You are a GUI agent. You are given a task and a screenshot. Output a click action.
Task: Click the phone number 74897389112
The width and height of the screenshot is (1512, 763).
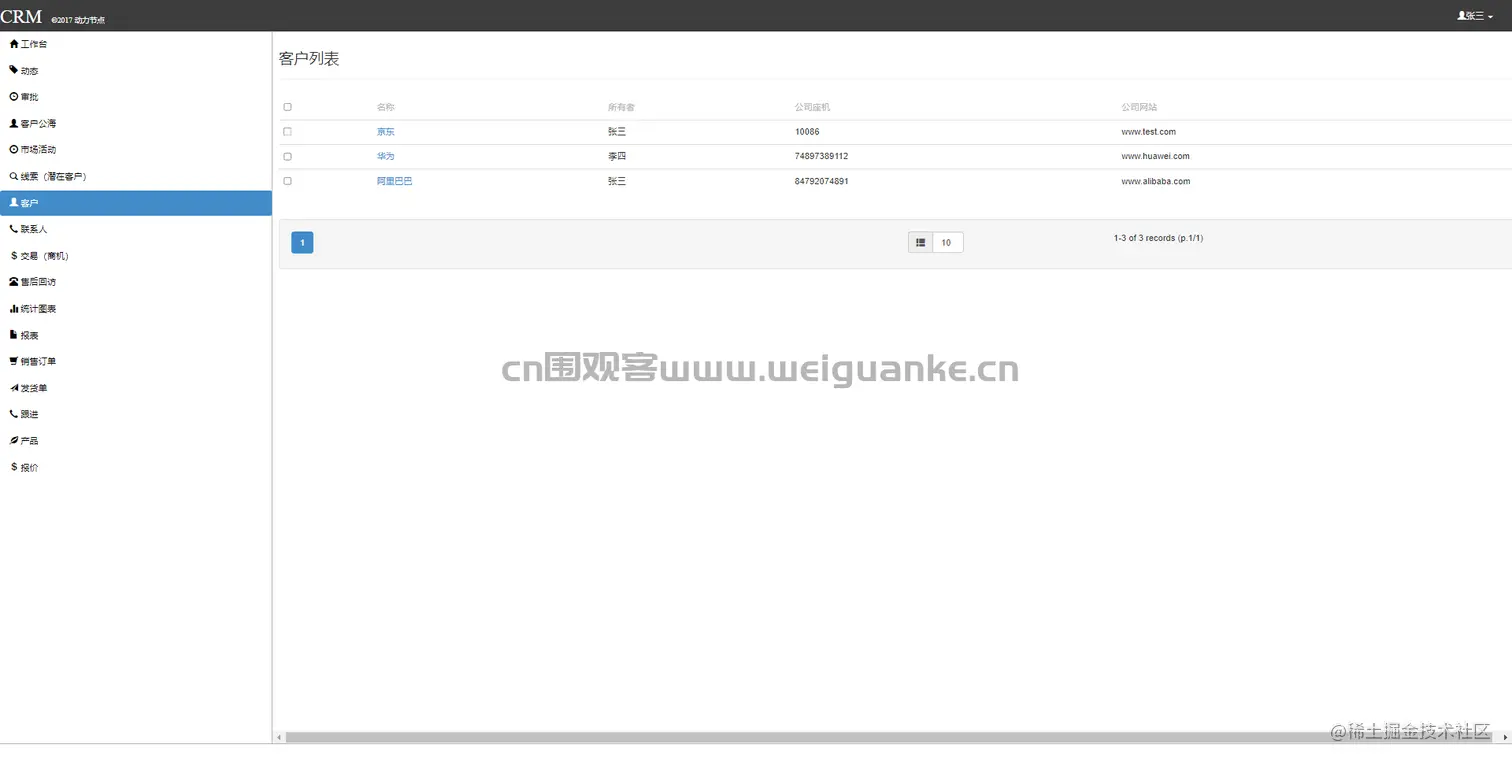pyautogui.click(x=822, y=156)
